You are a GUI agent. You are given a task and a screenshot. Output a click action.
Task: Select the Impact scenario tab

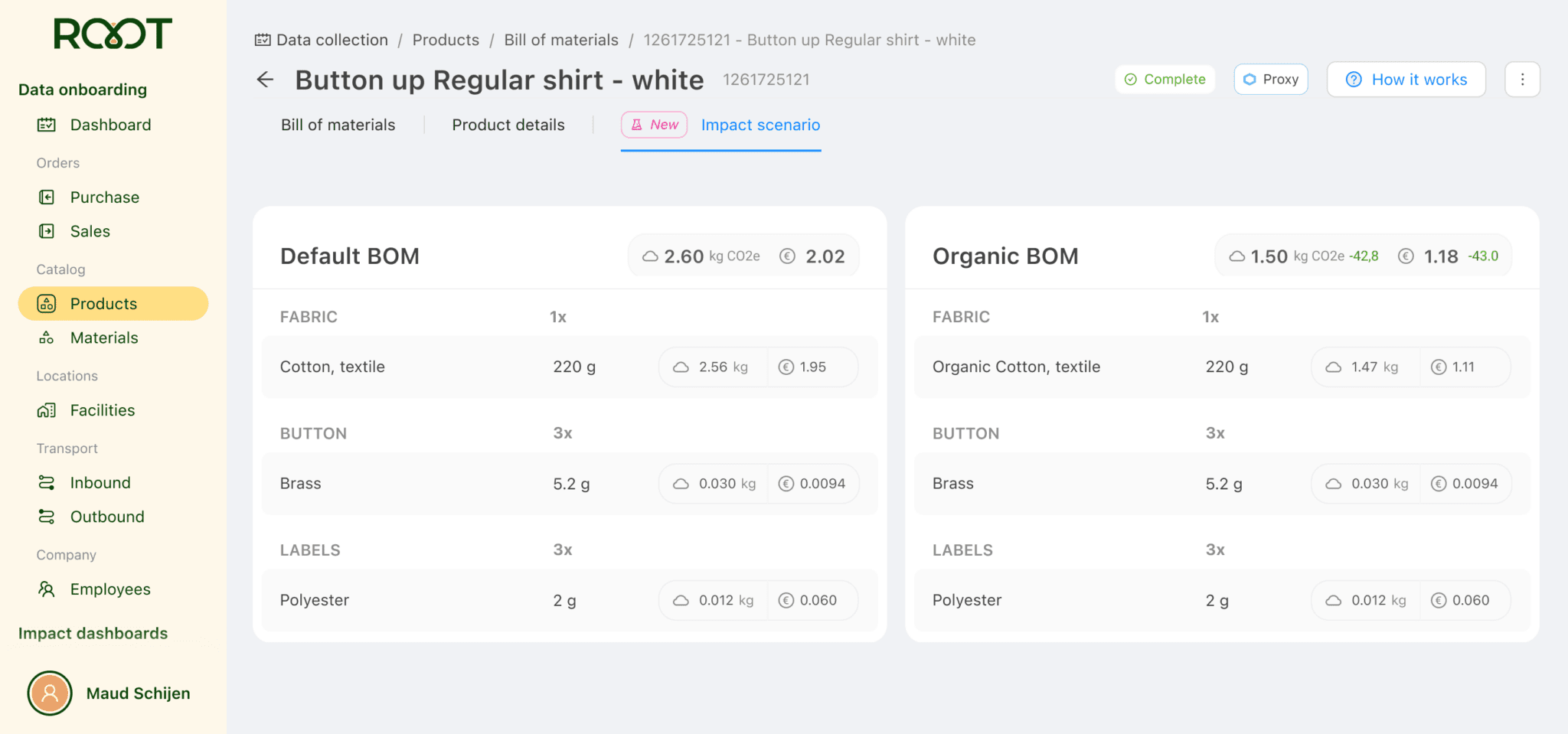pyautogui.click(x=759, y=125)
